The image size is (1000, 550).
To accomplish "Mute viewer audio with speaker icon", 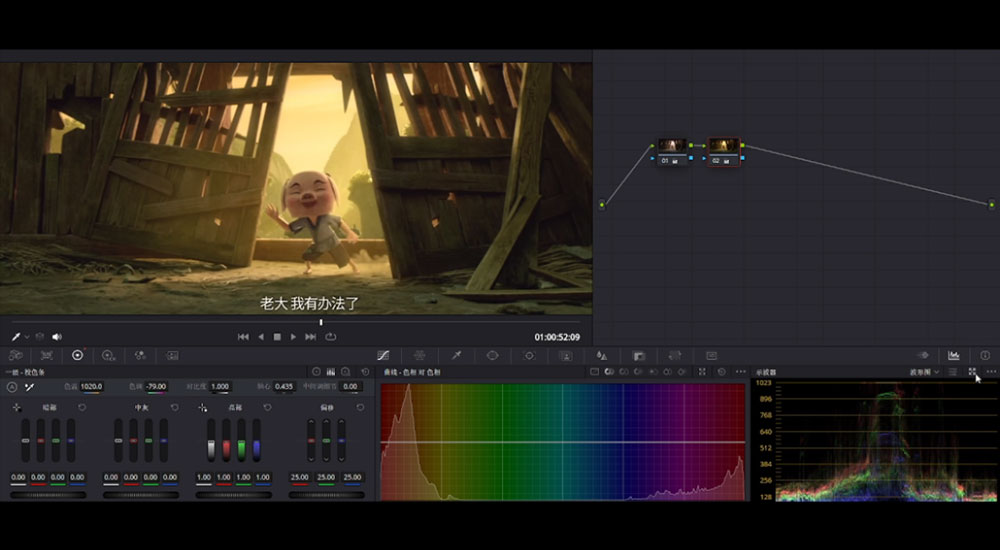I will click(x=57, y=337).
